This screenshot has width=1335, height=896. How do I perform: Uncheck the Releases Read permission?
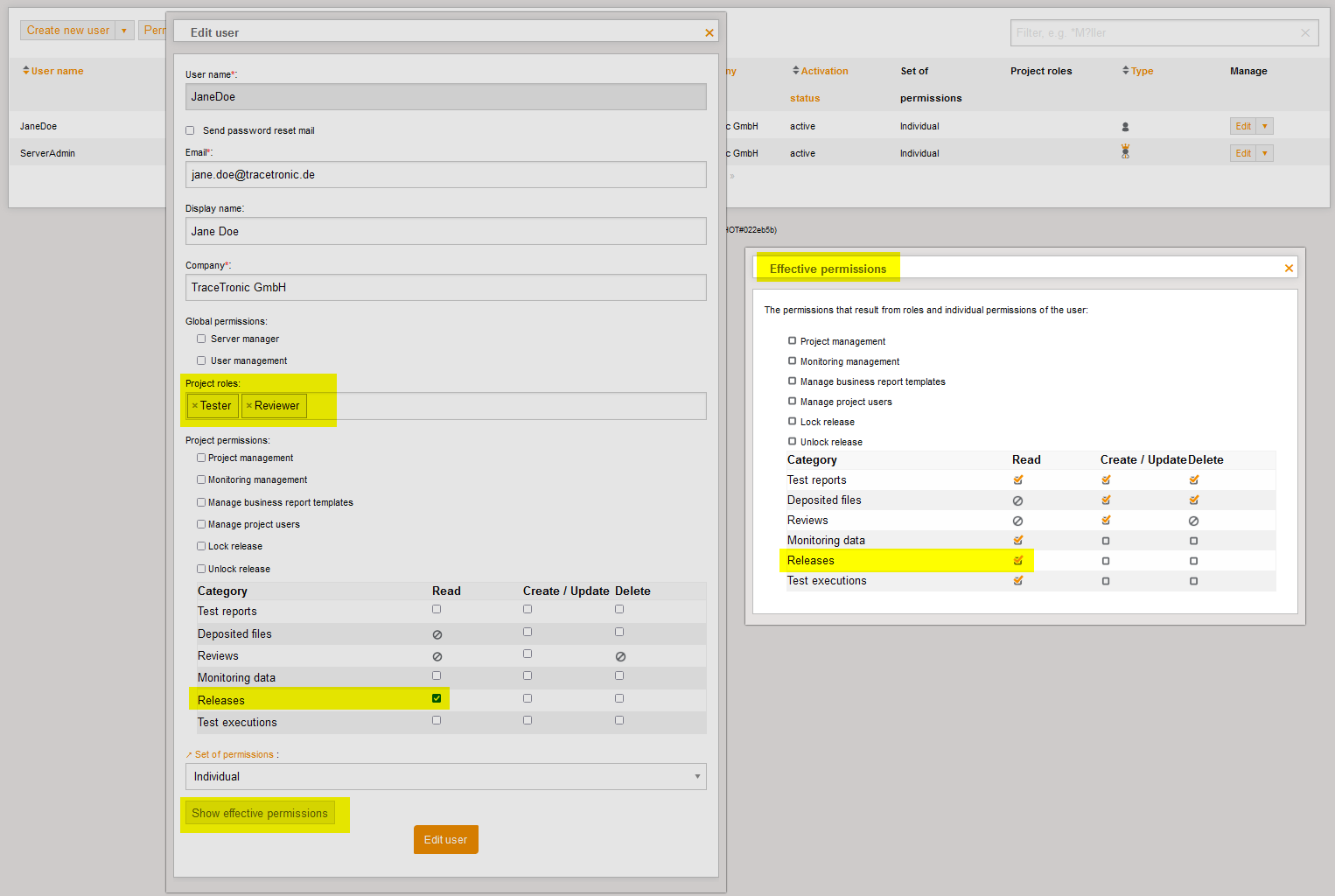point(437,698)
